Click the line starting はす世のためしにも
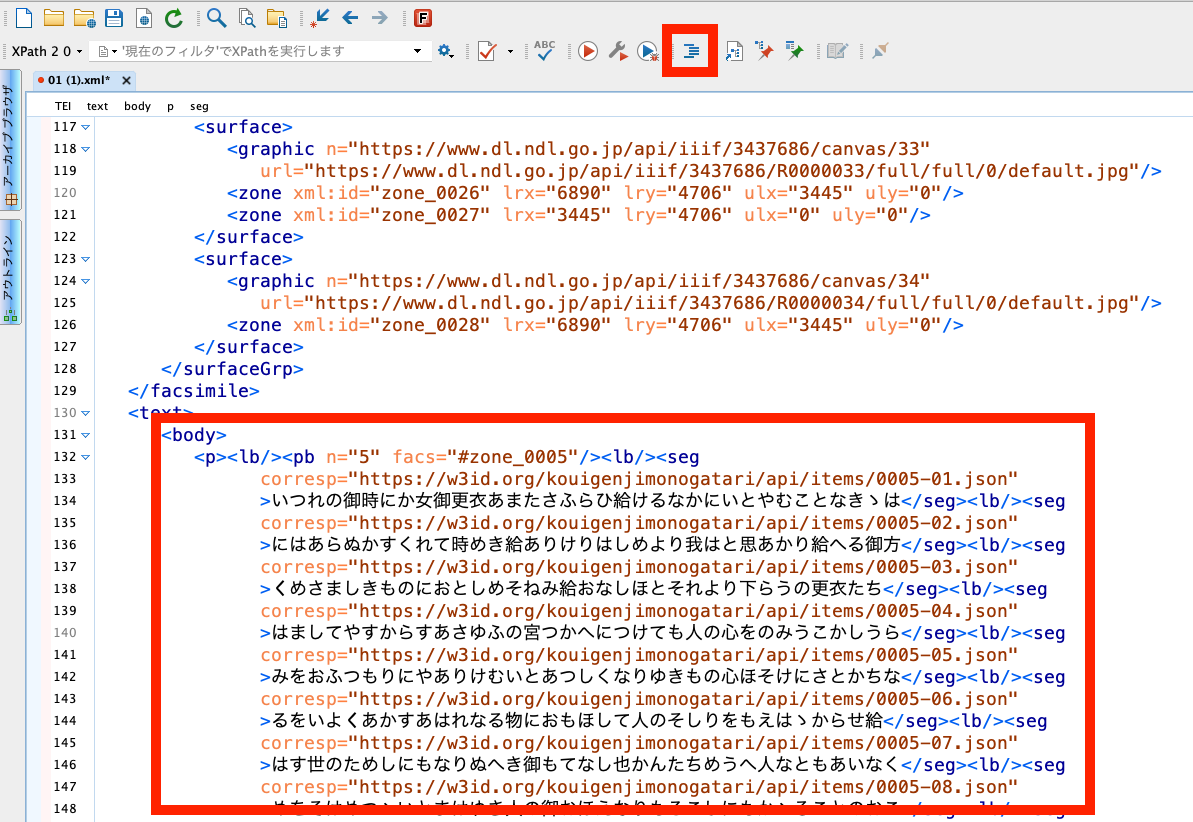1193x822 pixels. click(x=662, y=766)
